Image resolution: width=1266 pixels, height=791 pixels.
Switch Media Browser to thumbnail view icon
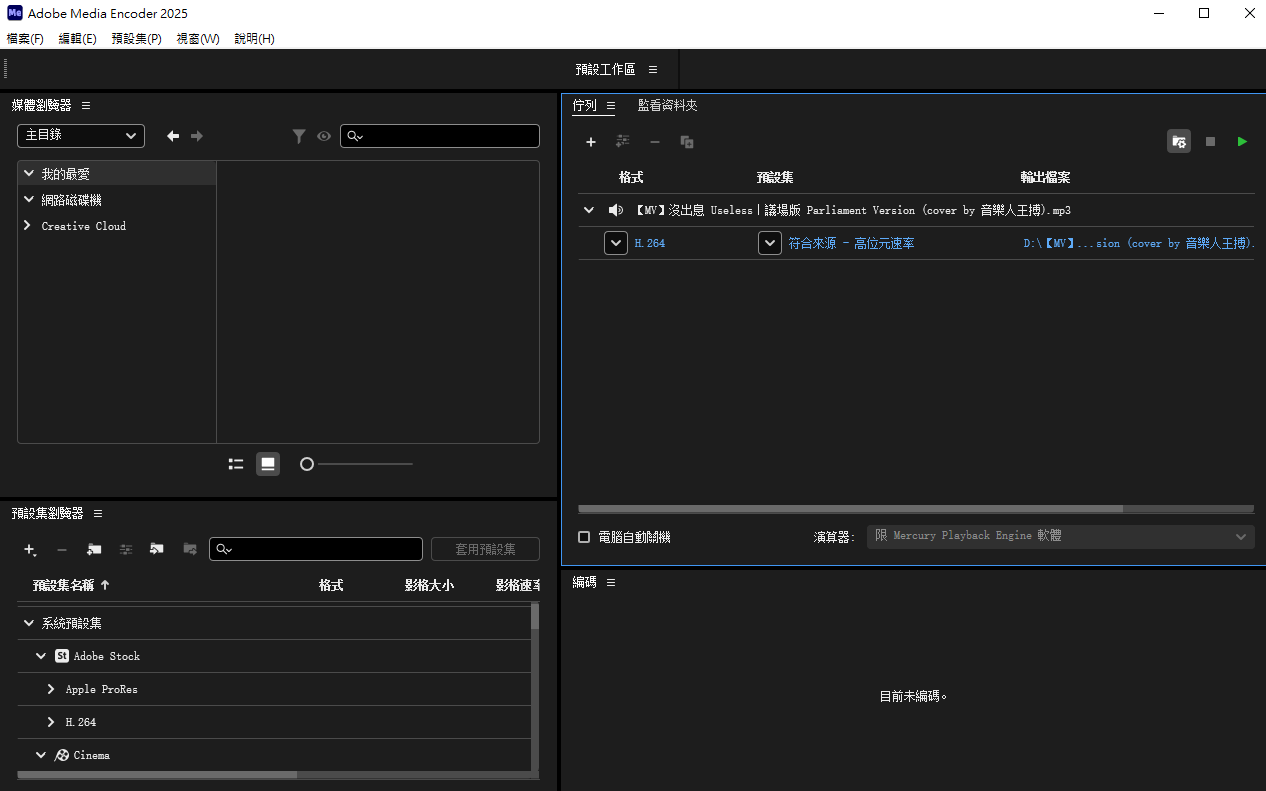[268, 464]
